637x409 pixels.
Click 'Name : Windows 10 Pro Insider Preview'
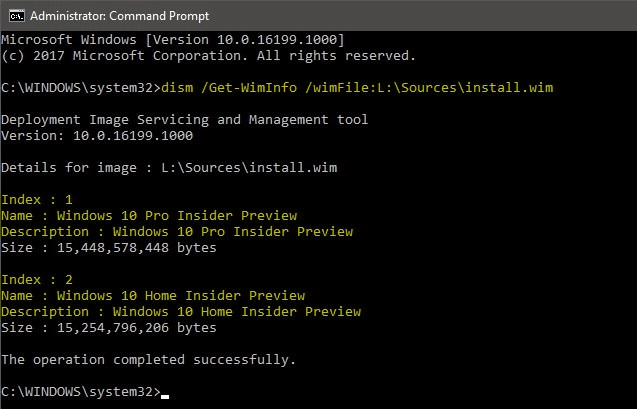click(149, 216)
